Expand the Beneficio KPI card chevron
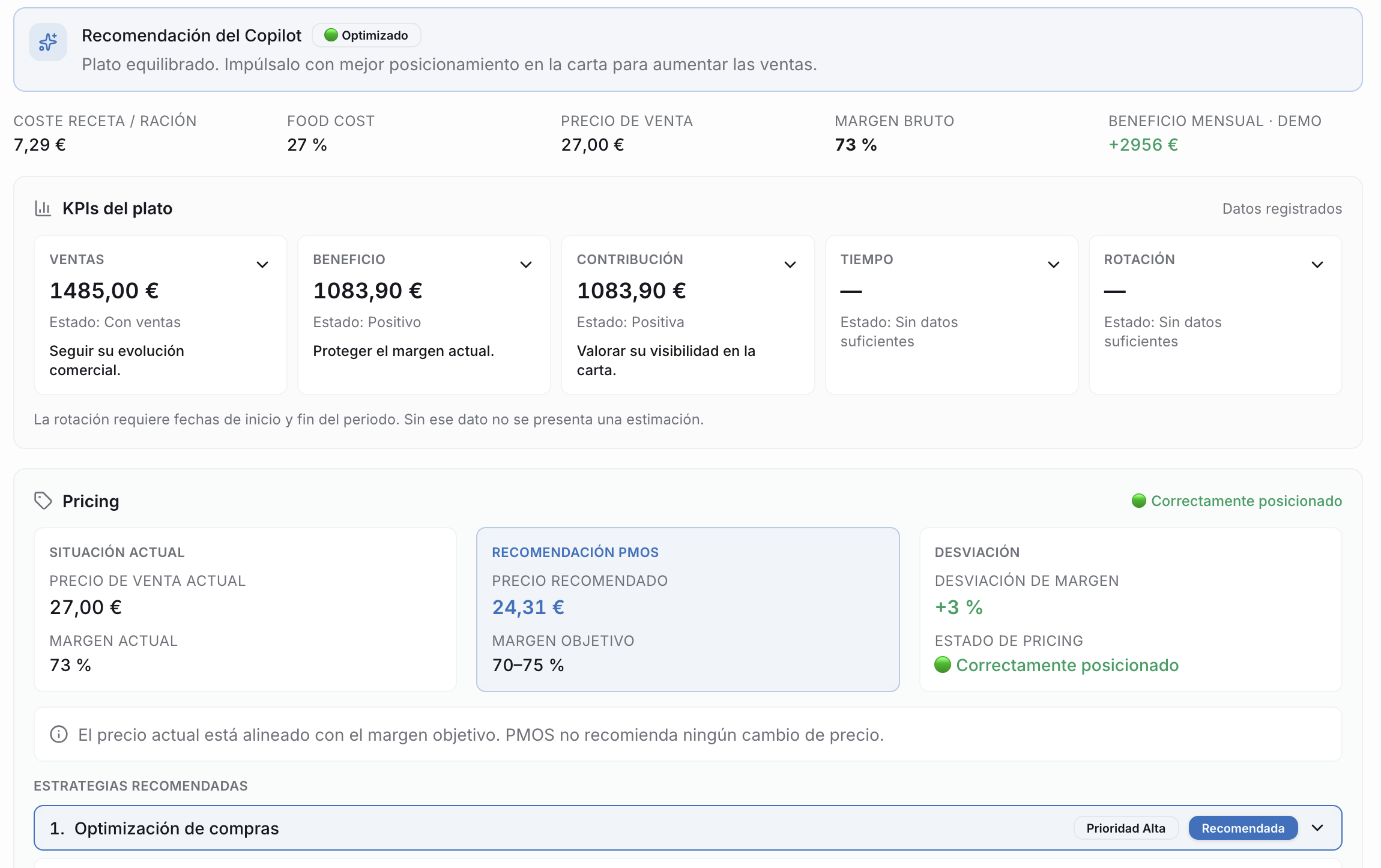1381x868 pixels. point(526,265)
